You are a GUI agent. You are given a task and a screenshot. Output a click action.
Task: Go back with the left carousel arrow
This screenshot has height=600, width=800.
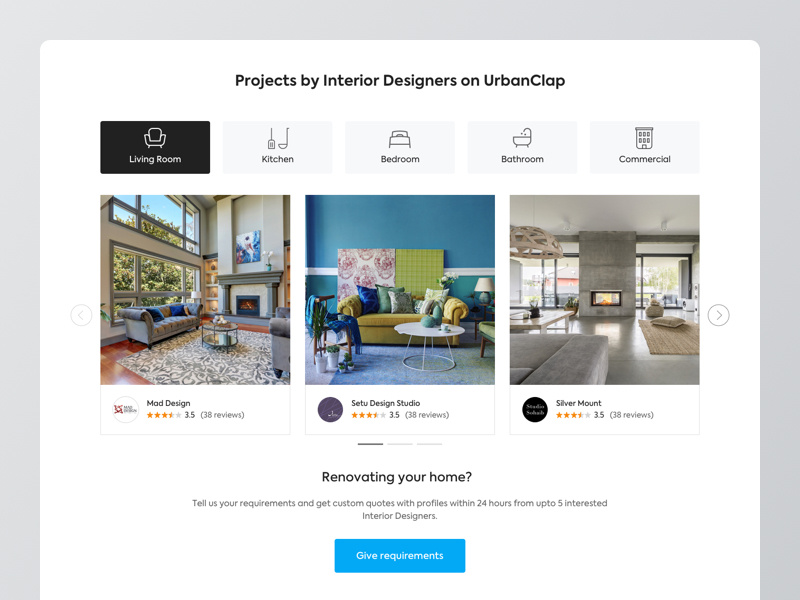click(x=81, y=315)
